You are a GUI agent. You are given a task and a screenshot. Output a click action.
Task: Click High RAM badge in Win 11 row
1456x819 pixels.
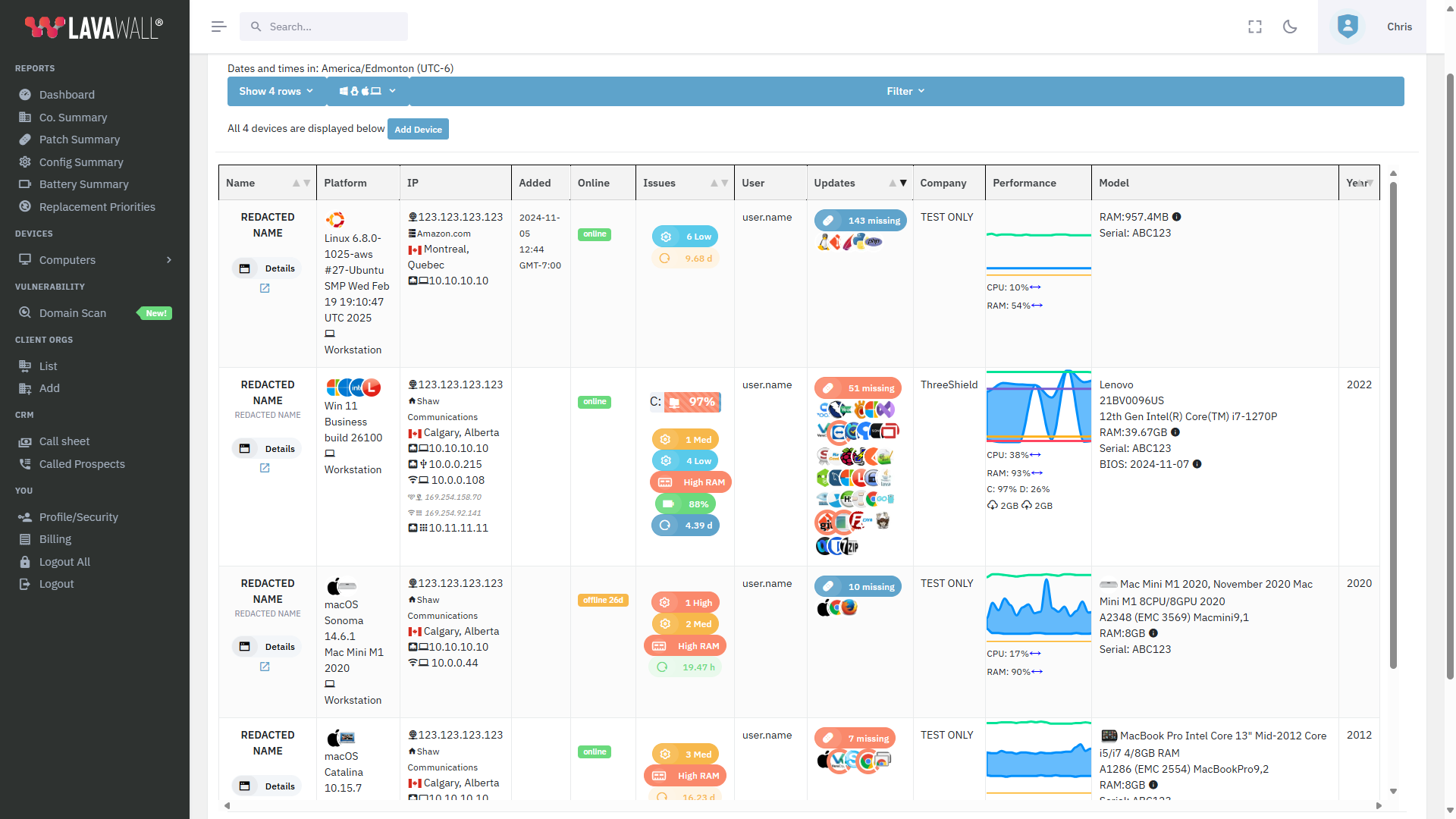691,482
